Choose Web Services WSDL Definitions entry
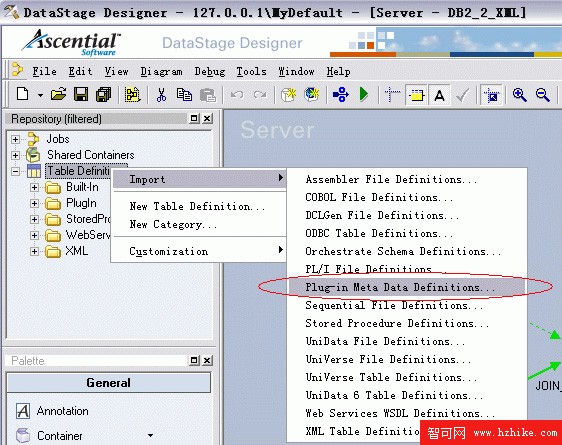The width and height of the screenshot is (562, 445). [408, 413]
